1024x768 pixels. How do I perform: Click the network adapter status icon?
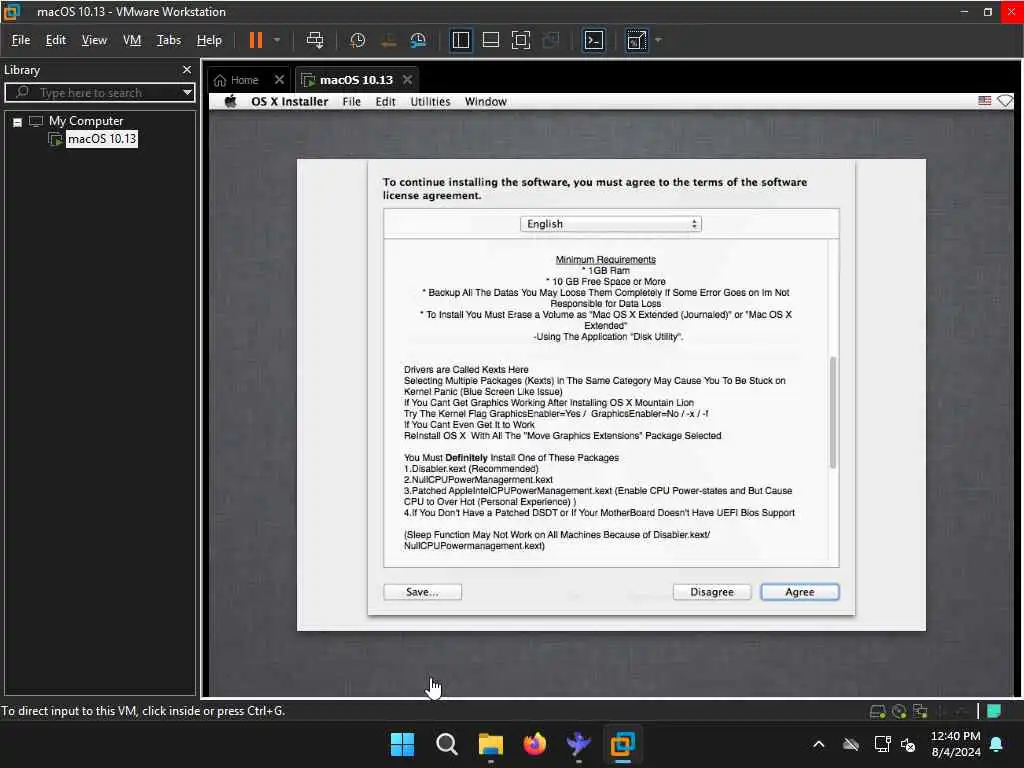pos(920,711)
